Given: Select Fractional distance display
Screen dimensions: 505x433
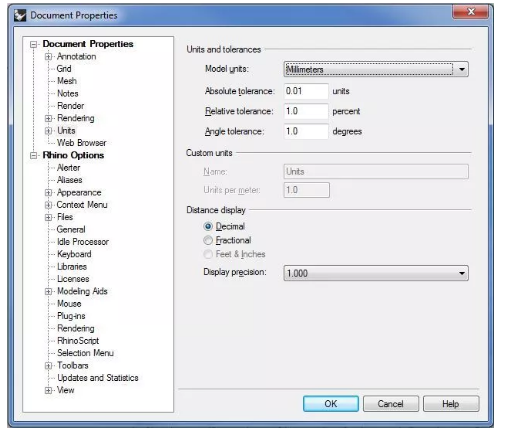Looking at the screenshot, I should 208,240.
